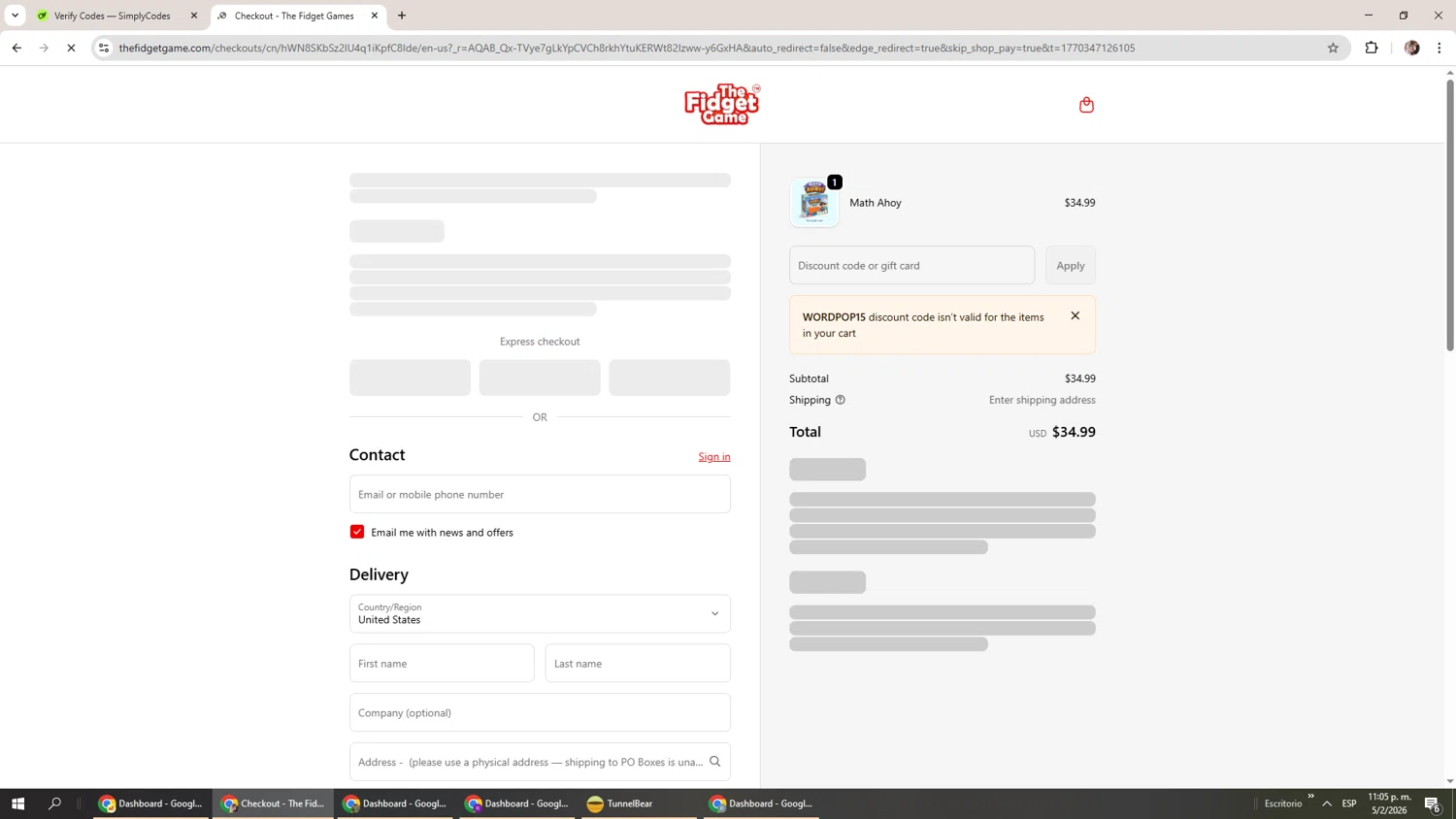Screen dimensions: 1456x819
Task: Focus the Discount code or gift card field
Action: 911,265
